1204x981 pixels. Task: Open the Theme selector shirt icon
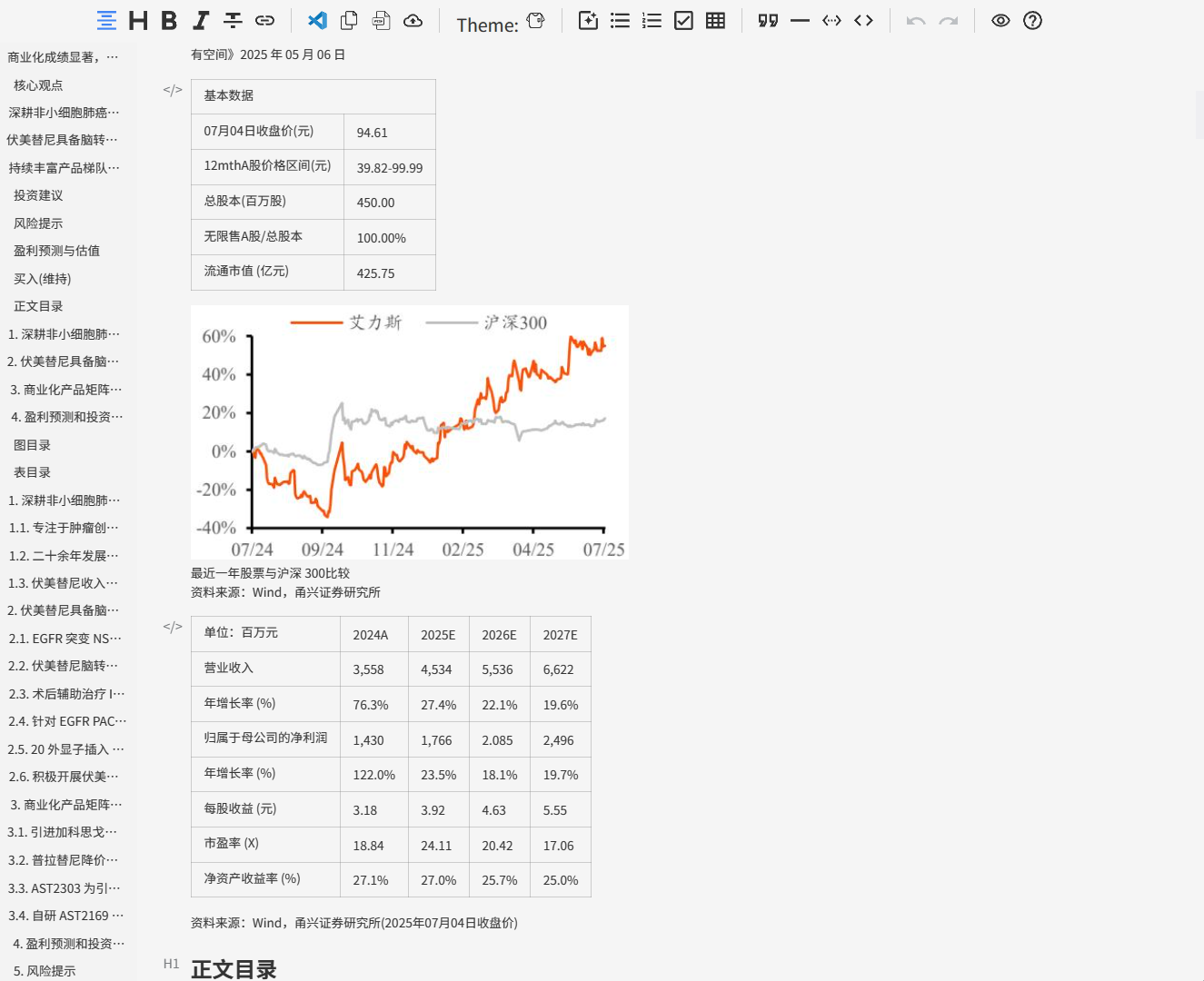click(536, 20)
